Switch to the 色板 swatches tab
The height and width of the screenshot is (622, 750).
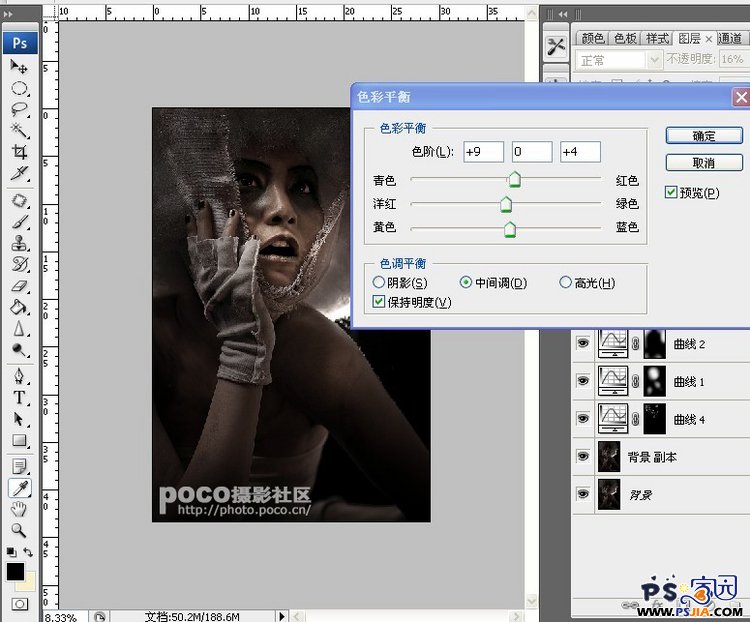[625, 38]
